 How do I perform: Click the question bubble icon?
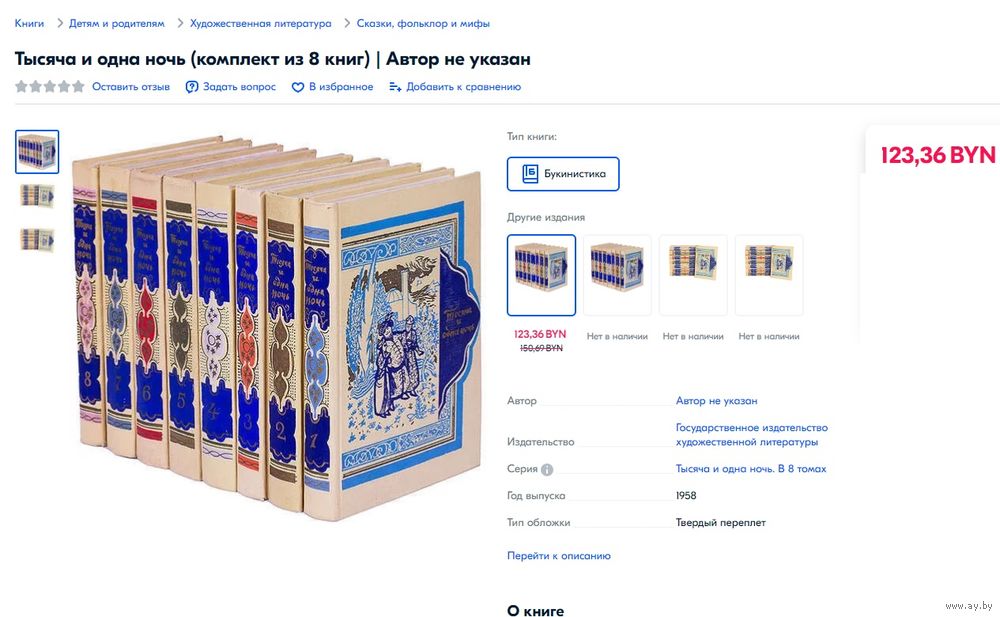point(191,87)
